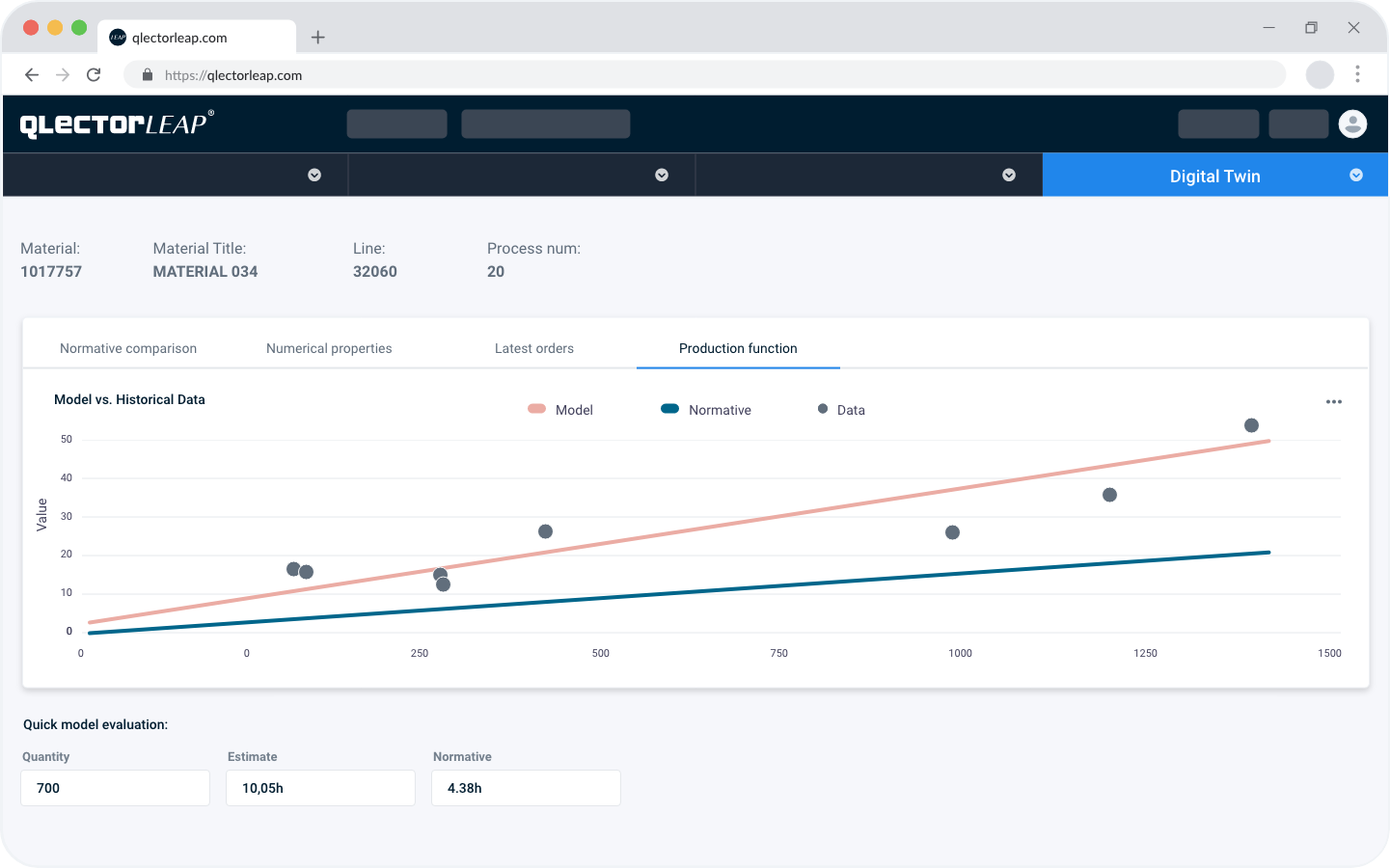This screenshot has width=1390, height=868.
Task: Select the qlectorleap.com browser tab
Action: tap(197, 38)
